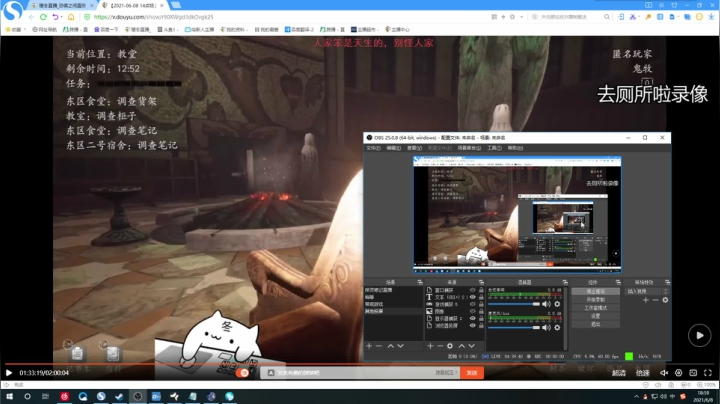Click the browser search magnifier icon

pos(607,17)
